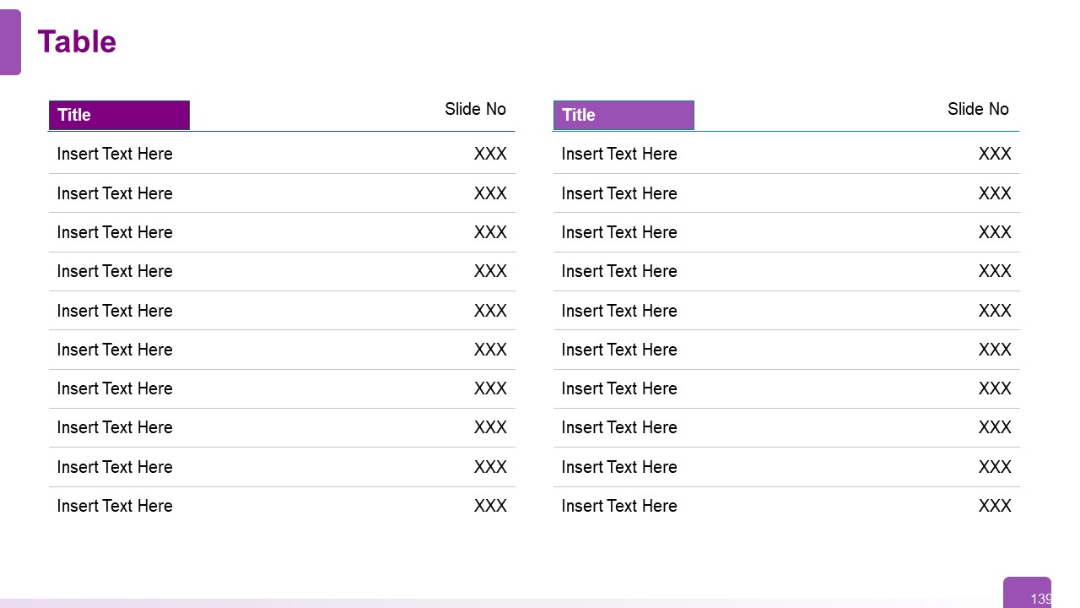1080x608 pixels.
Task: Click the last XXX value in right table
Action: (x=995, y=506)
